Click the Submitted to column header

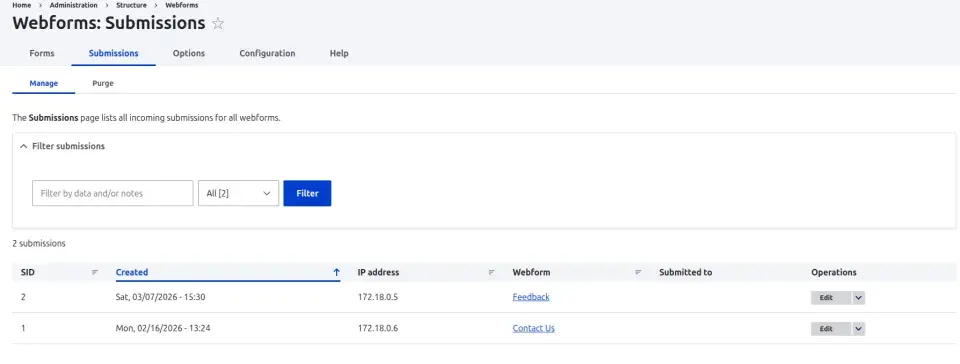[x=686, y=272]
